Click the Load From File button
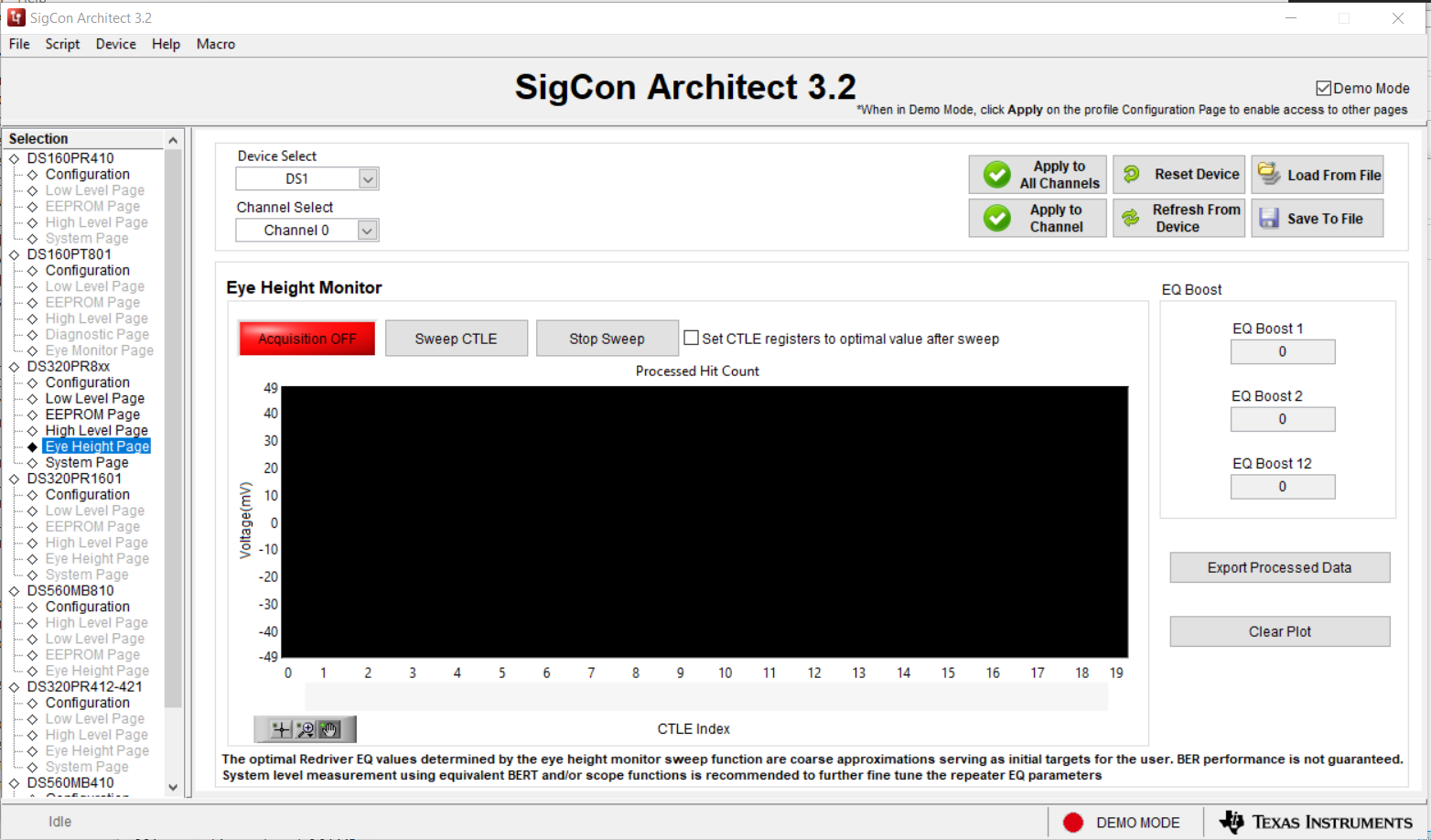Viewport: 1431px width, 840px height. pyautogui.click(x=1318, y=175)
